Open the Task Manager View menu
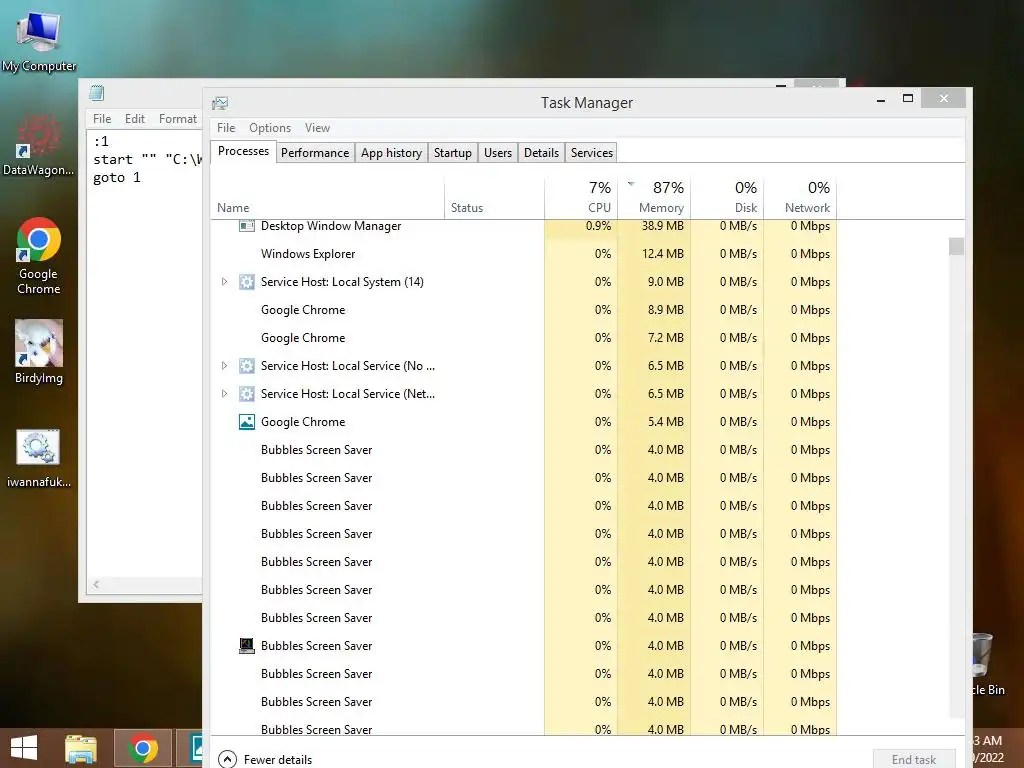Viewport: 1024px width, 768px height. 317,128
